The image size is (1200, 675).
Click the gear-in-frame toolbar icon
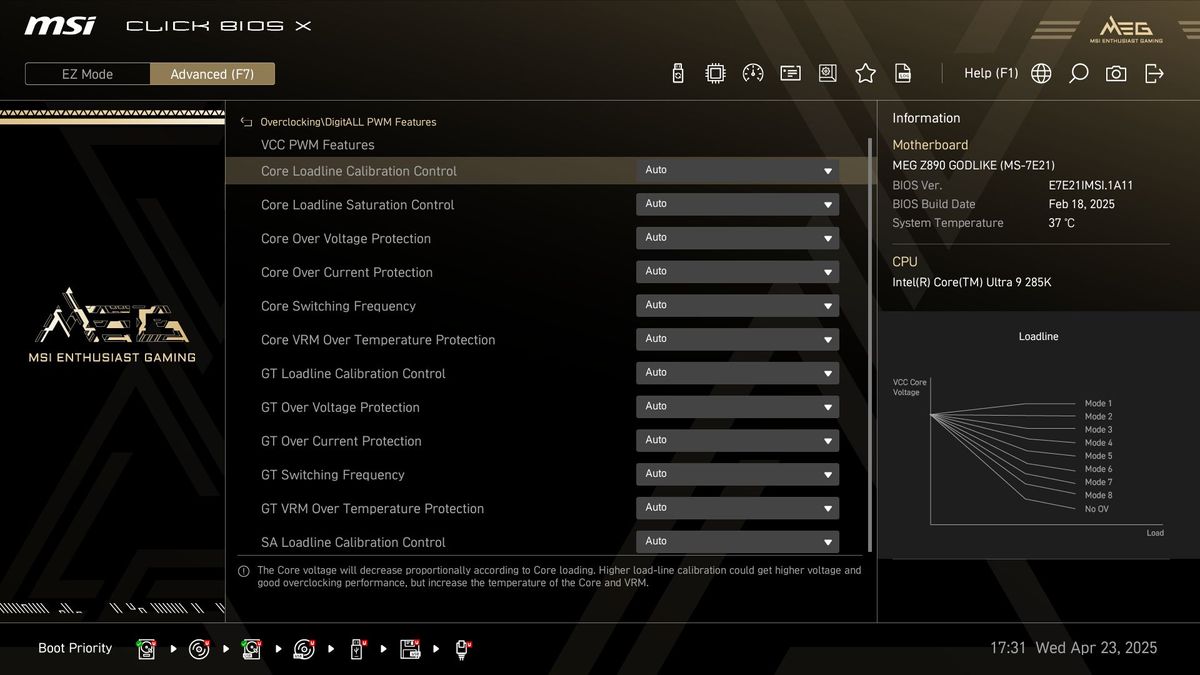pos(827,73)
